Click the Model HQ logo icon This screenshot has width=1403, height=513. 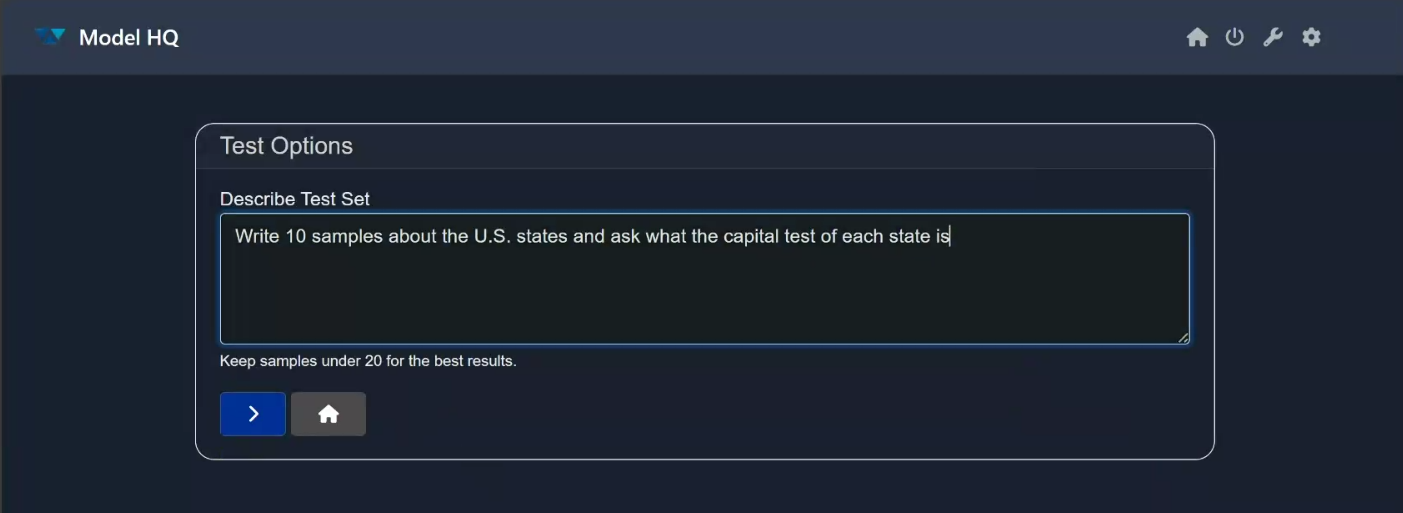pyautogui.click(x=50, y=37)
